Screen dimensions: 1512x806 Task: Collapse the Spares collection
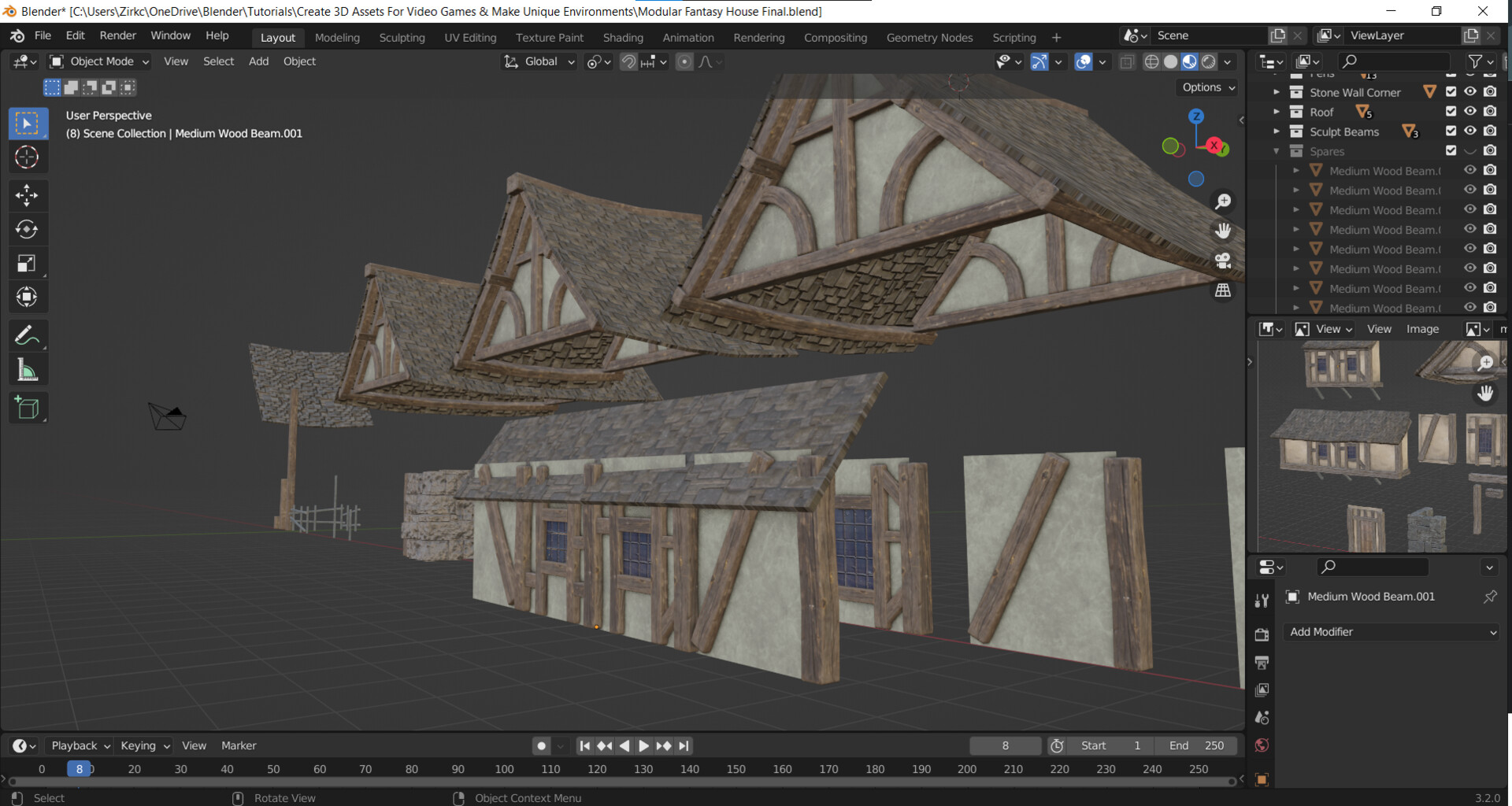point(1277,151)
